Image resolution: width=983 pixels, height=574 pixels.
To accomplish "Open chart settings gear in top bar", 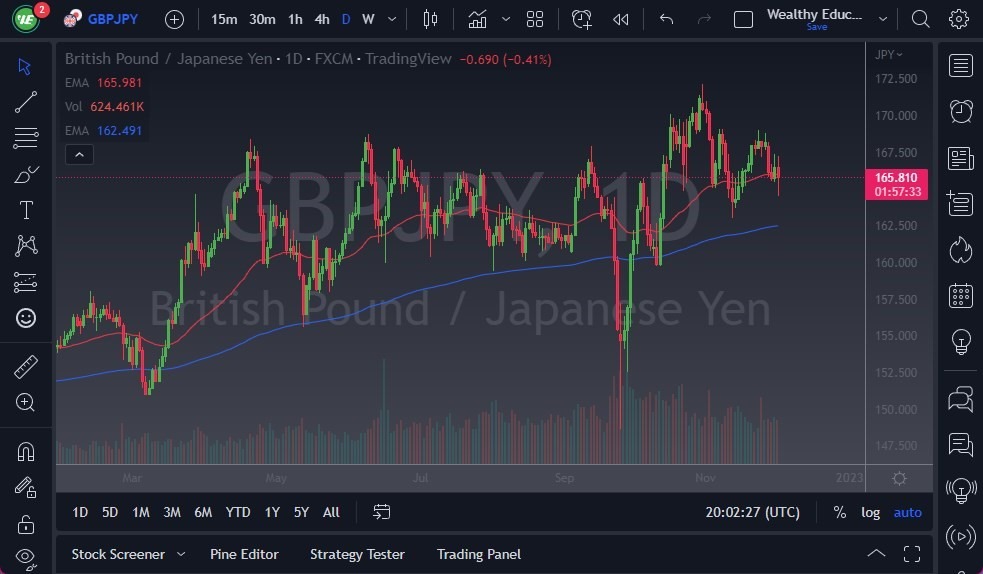I will pyautogui.click(x=959, y=19).
